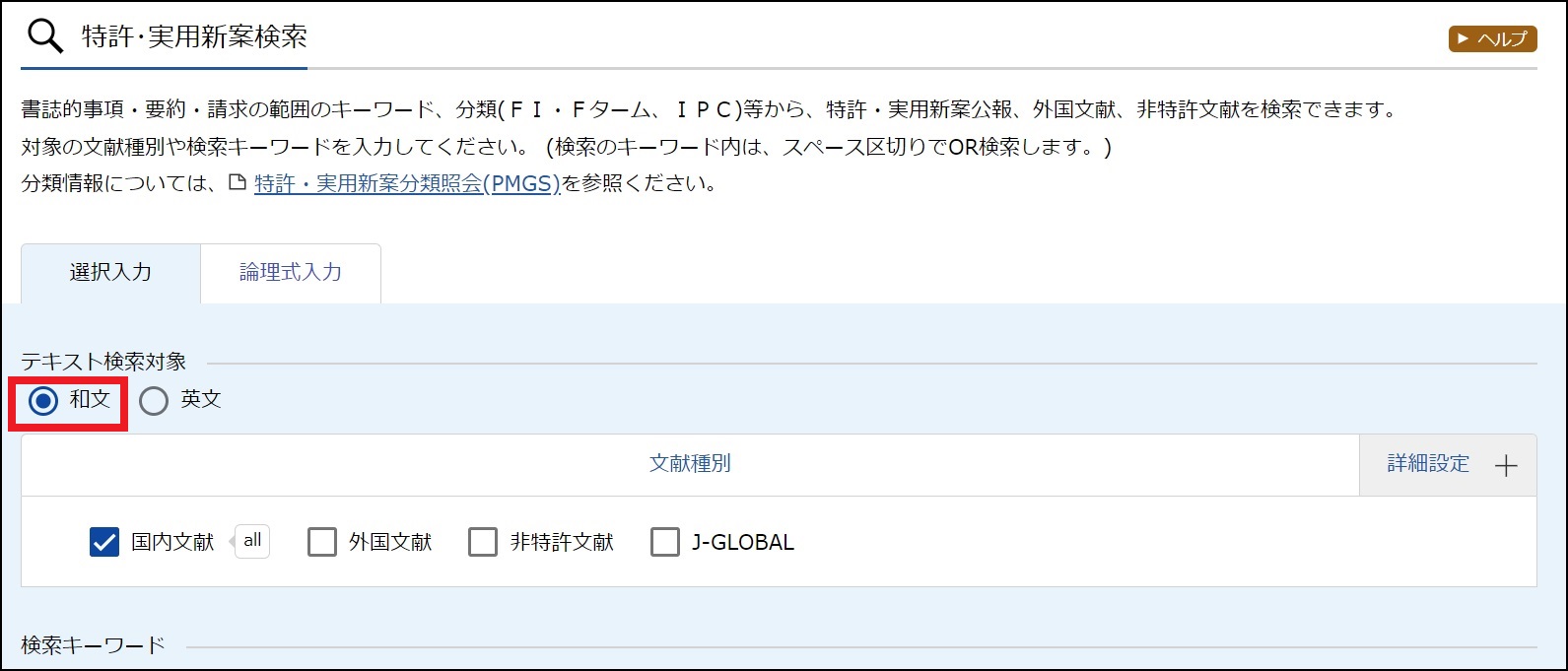
Task: Switch to the 選択入力 tab
Action: [110, 273]
